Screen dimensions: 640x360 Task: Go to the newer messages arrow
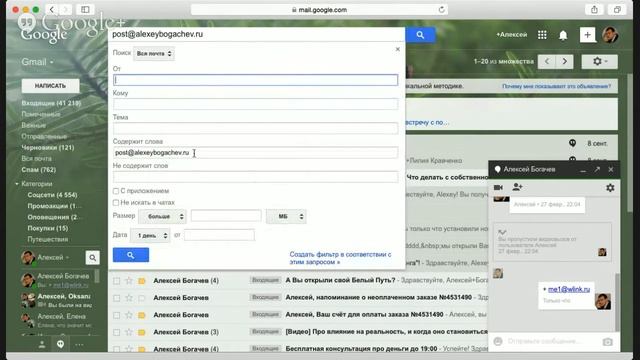(547, 62)
